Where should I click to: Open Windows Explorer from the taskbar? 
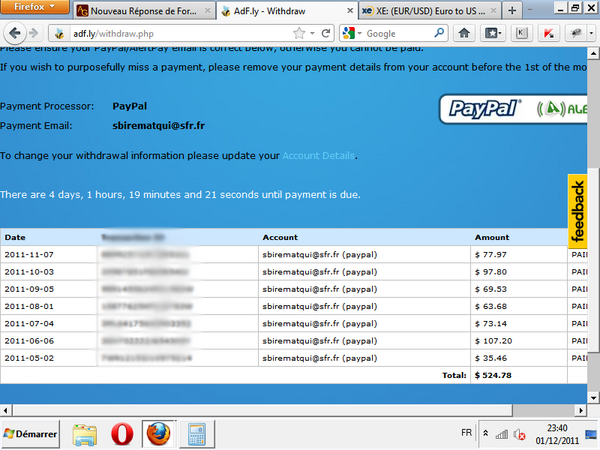85,434
